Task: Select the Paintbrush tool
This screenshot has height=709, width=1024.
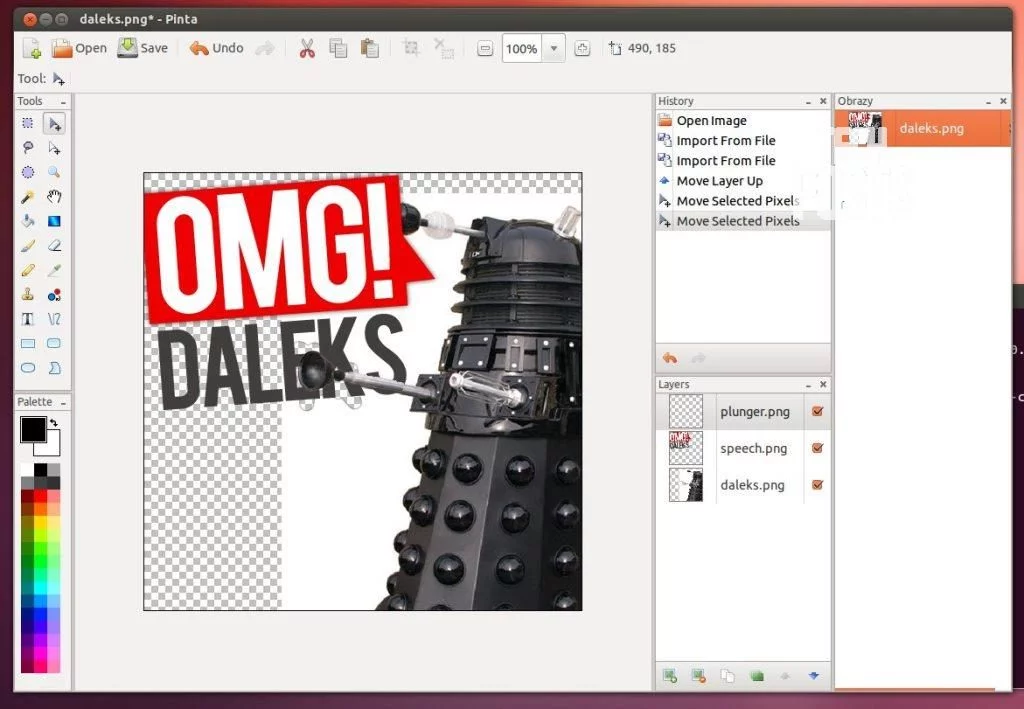Action: pyautogui.click(x=27, y=245)
